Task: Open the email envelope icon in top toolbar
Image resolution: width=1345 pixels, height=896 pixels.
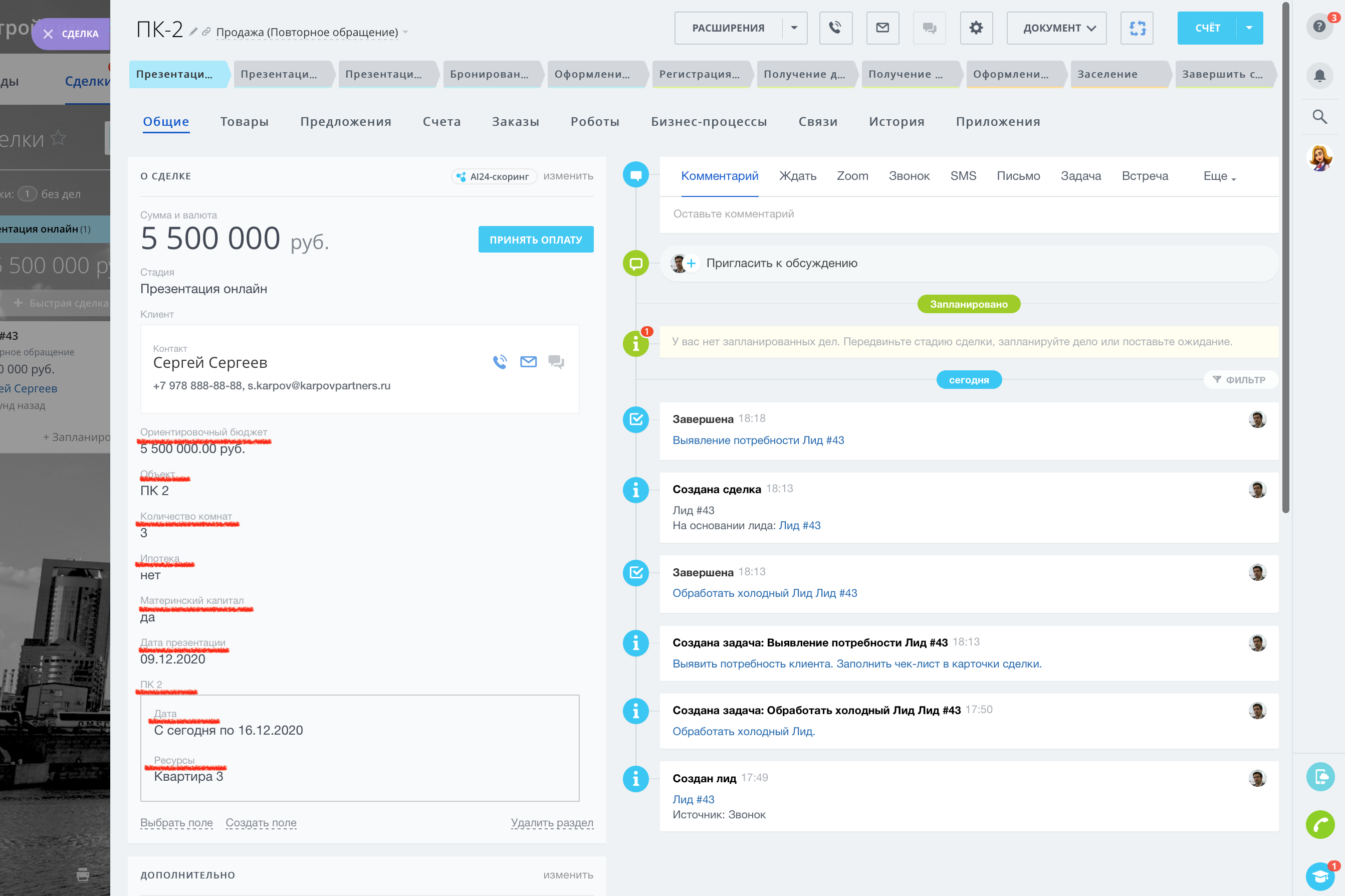Action: click(882, 28)
